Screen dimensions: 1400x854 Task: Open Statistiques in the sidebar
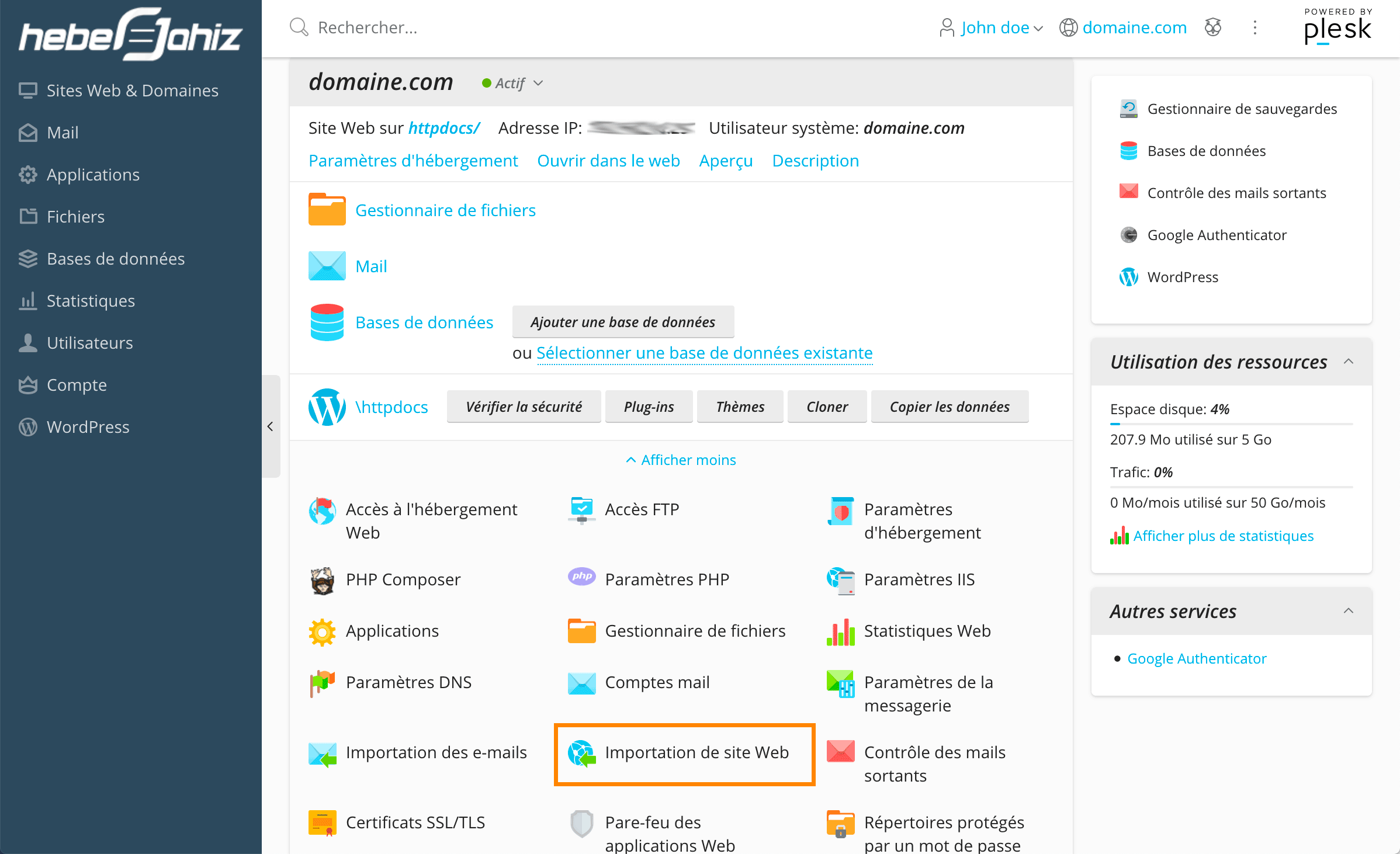tap(77, 301)
